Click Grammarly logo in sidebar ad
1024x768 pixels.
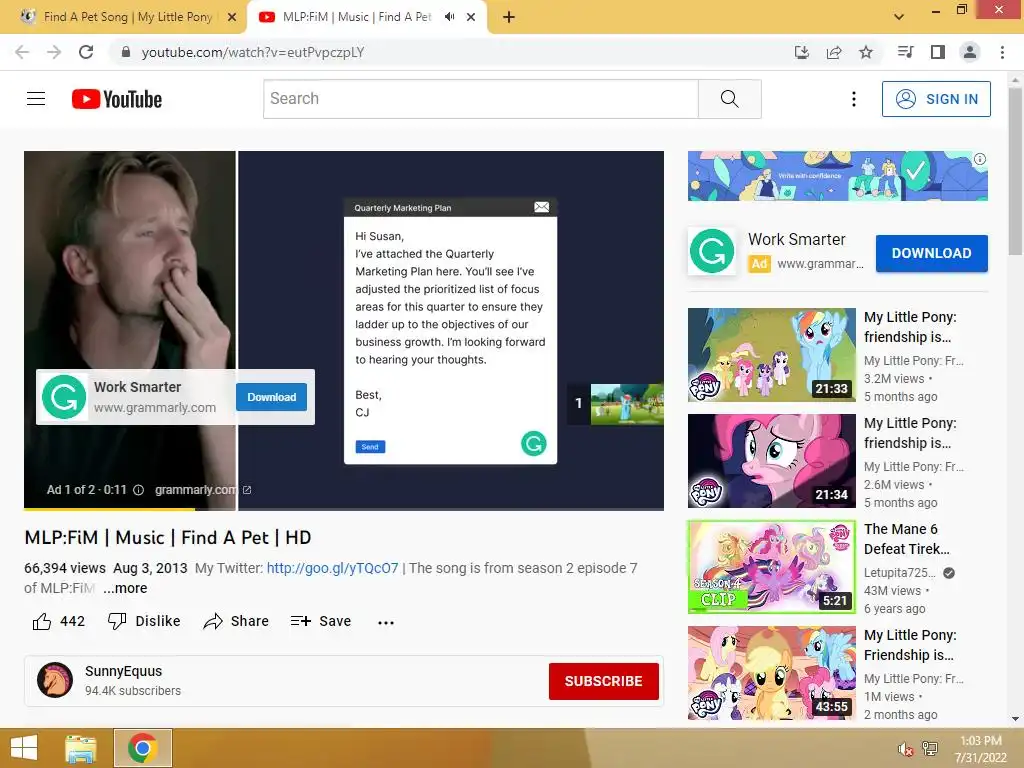pyautogui.click(x=712, y=251)
